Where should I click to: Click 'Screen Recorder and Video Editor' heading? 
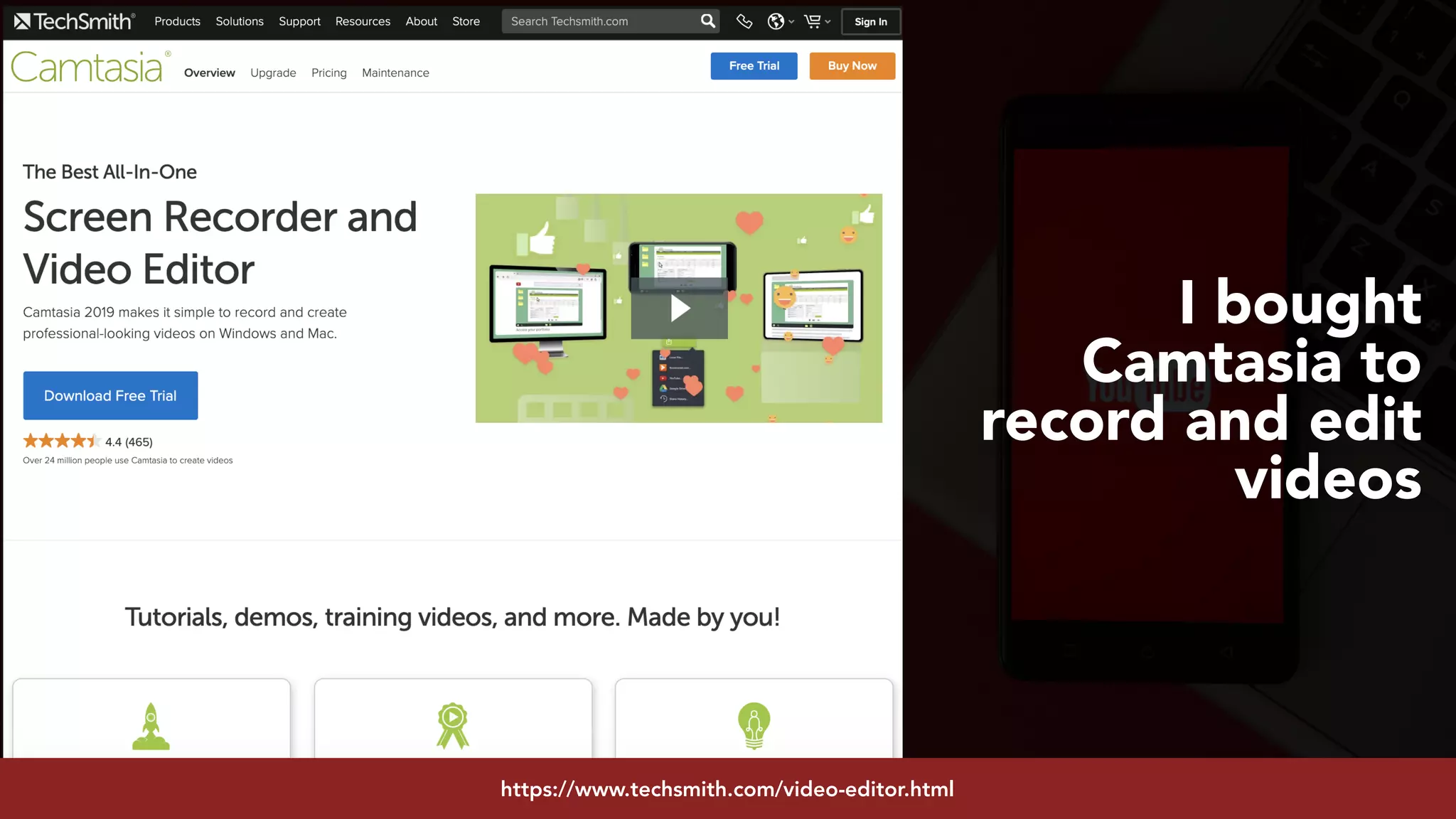coord(220,242)
